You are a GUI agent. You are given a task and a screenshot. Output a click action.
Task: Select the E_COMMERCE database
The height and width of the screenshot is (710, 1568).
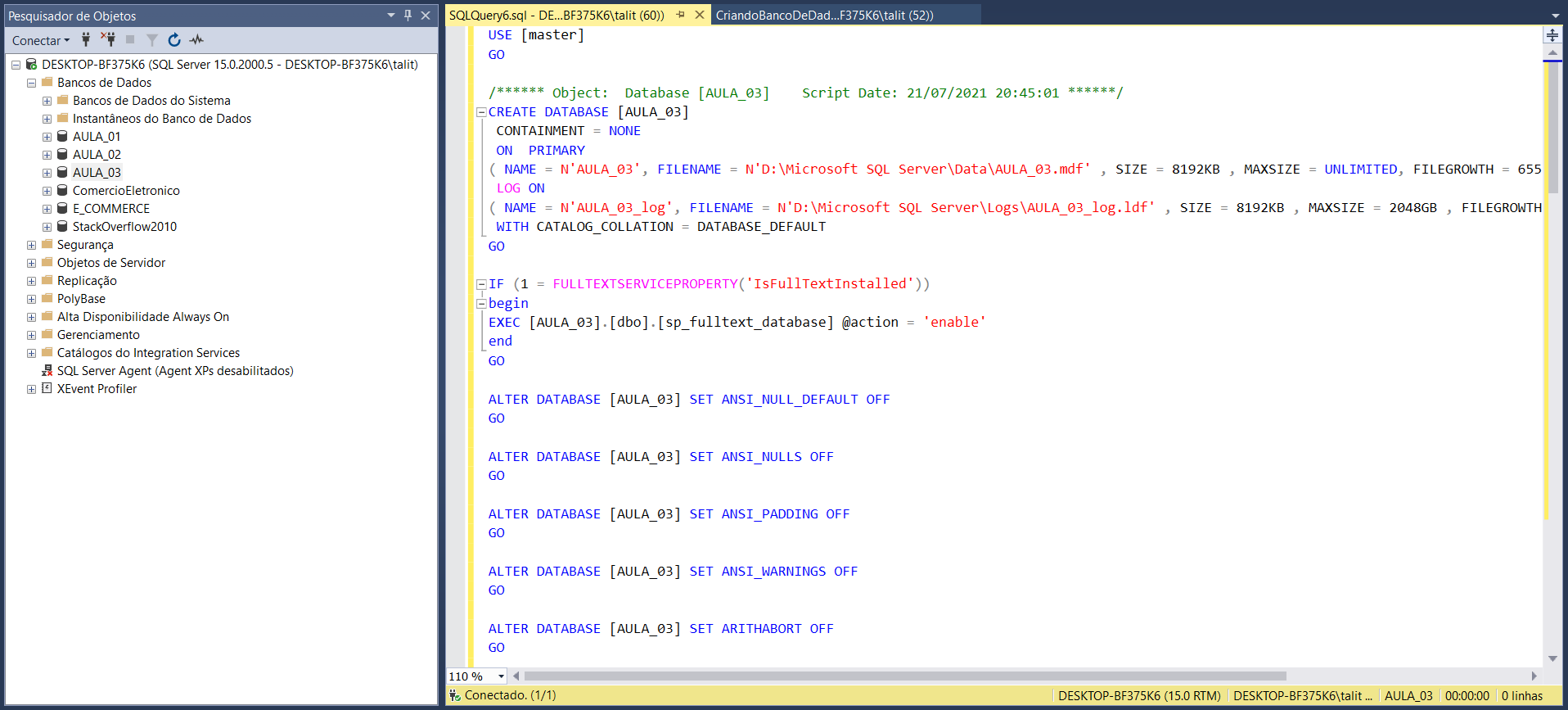(x=111, y=209)
